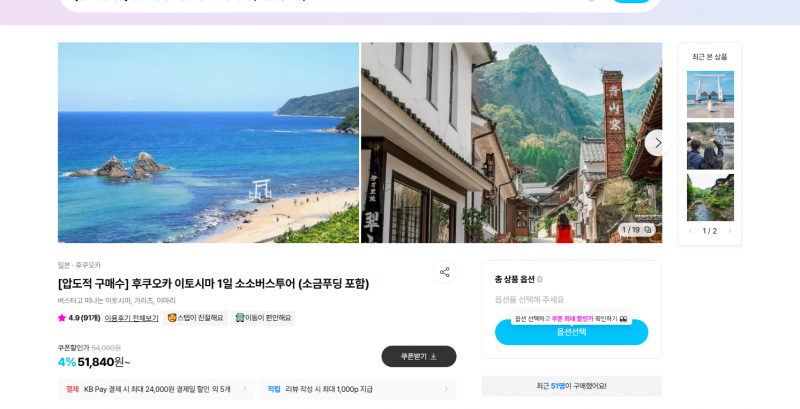Screen dimensions: 800x409
Task: Open the beach torii gallery photo
Action: pyautogui.click(x=208, y=143)
